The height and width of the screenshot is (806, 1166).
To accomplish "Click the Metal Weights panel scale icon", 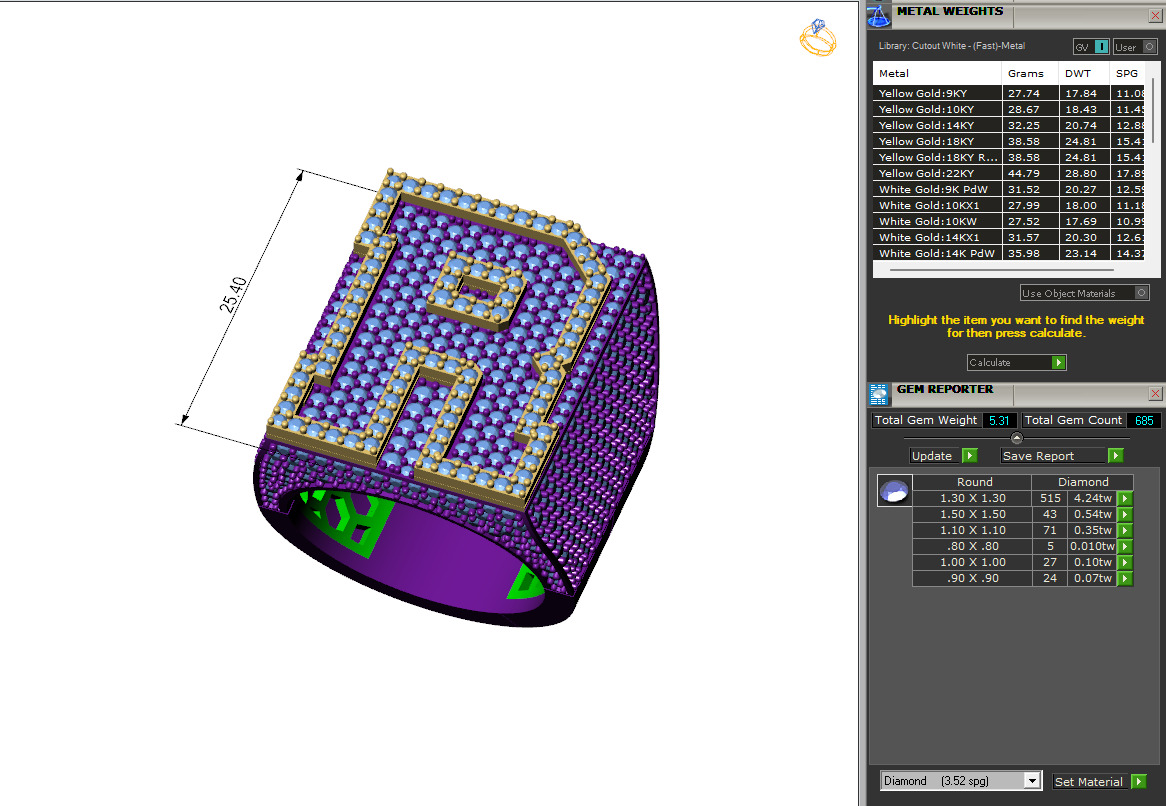I will (879, 16).
